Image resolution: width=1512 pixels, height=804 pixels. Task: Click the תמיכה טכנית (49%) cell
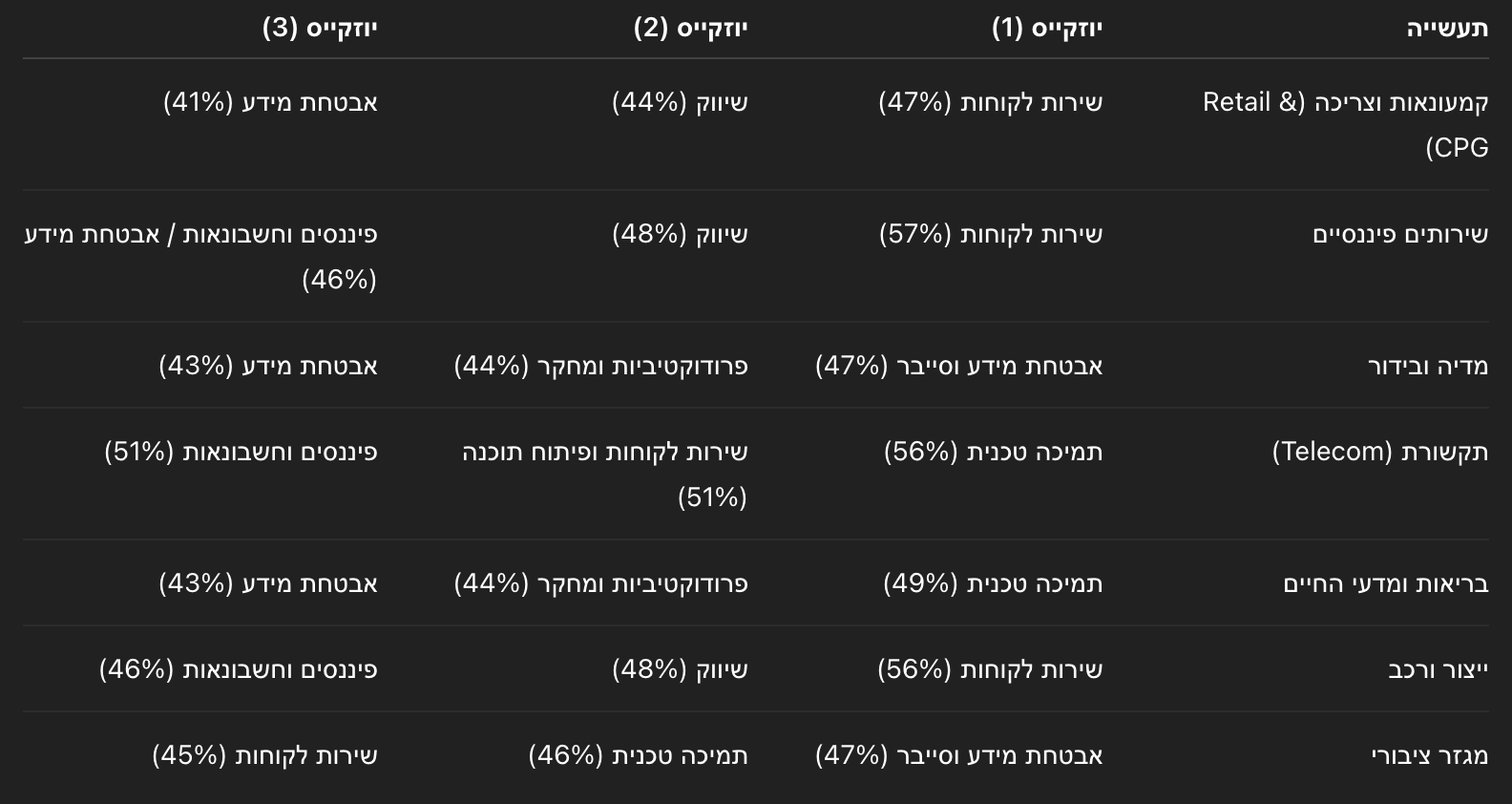(993, 583)
